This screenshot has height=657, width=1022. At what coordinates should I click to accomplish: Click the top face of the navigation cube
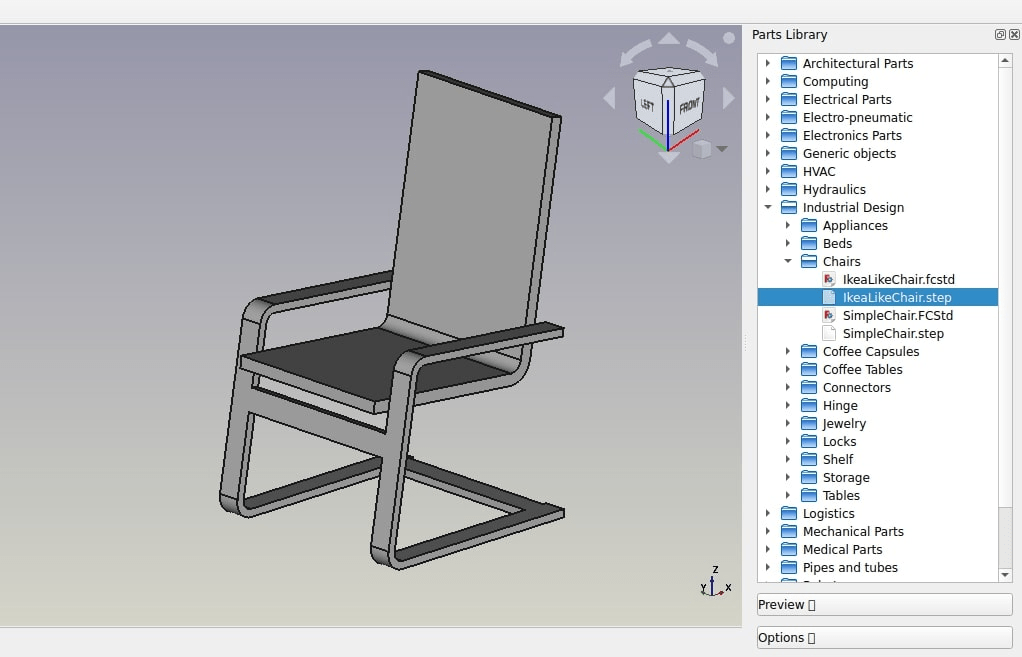(667, 75)
